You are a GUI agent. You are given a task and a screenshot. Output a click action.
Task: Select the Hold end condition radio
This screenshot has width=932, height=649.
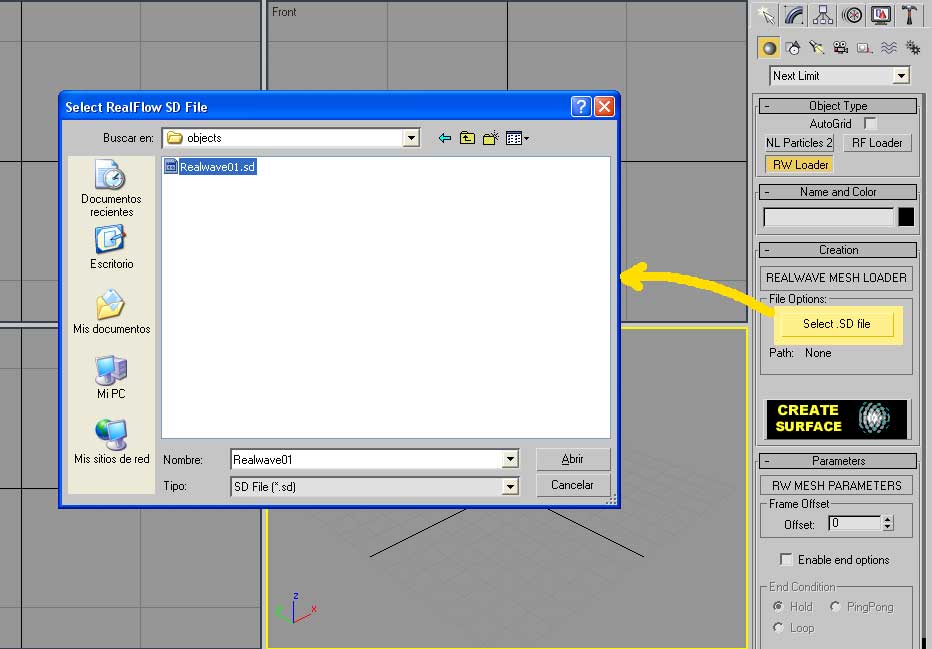[x=777, y=606]
